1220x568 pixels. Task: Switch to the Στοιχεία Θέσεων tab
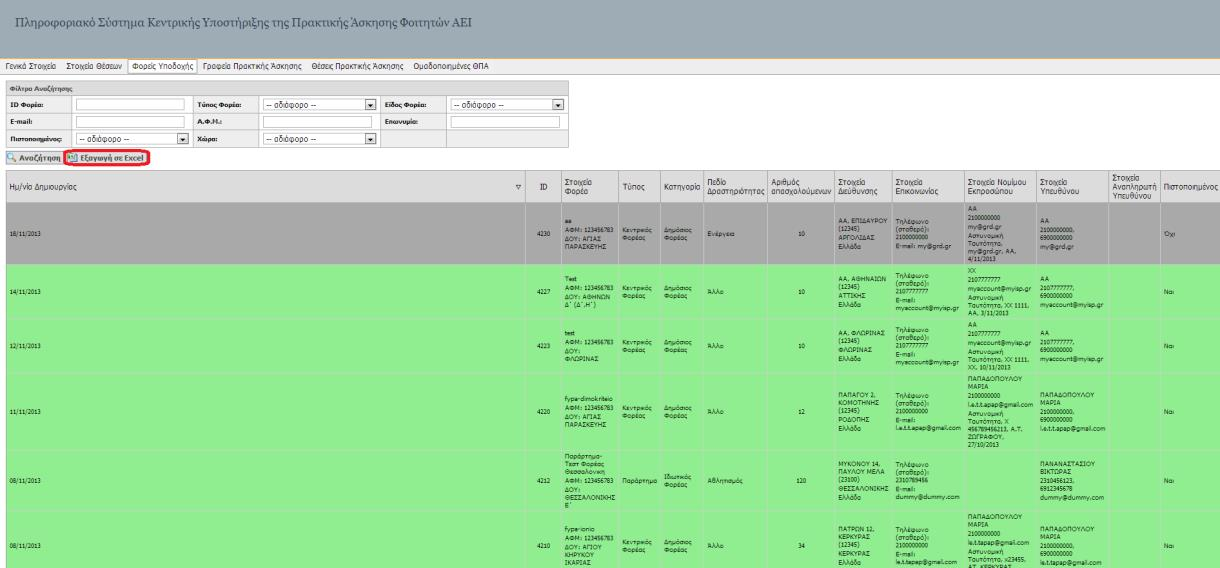pyautogui.click(x=95, y=66)
